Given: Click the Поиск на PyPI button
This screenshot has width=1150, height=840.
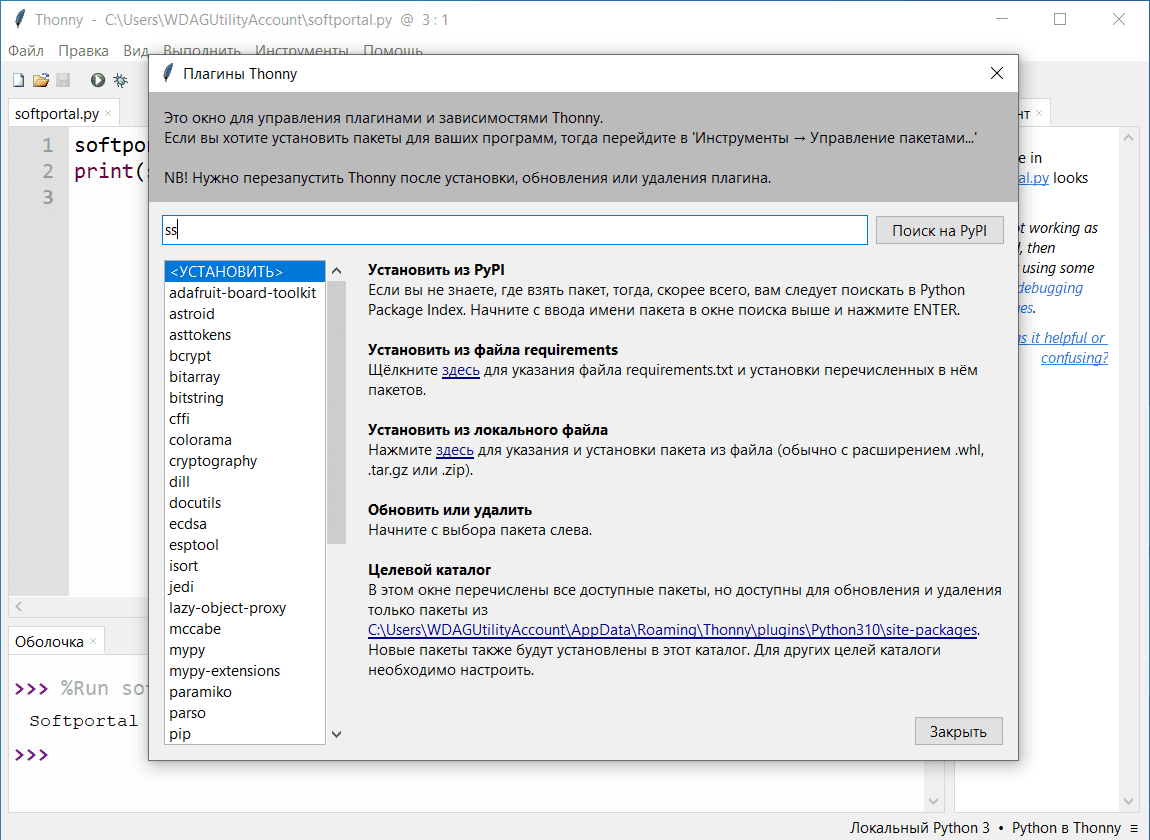Looking at the screenshot, I should tap(940, 230).
